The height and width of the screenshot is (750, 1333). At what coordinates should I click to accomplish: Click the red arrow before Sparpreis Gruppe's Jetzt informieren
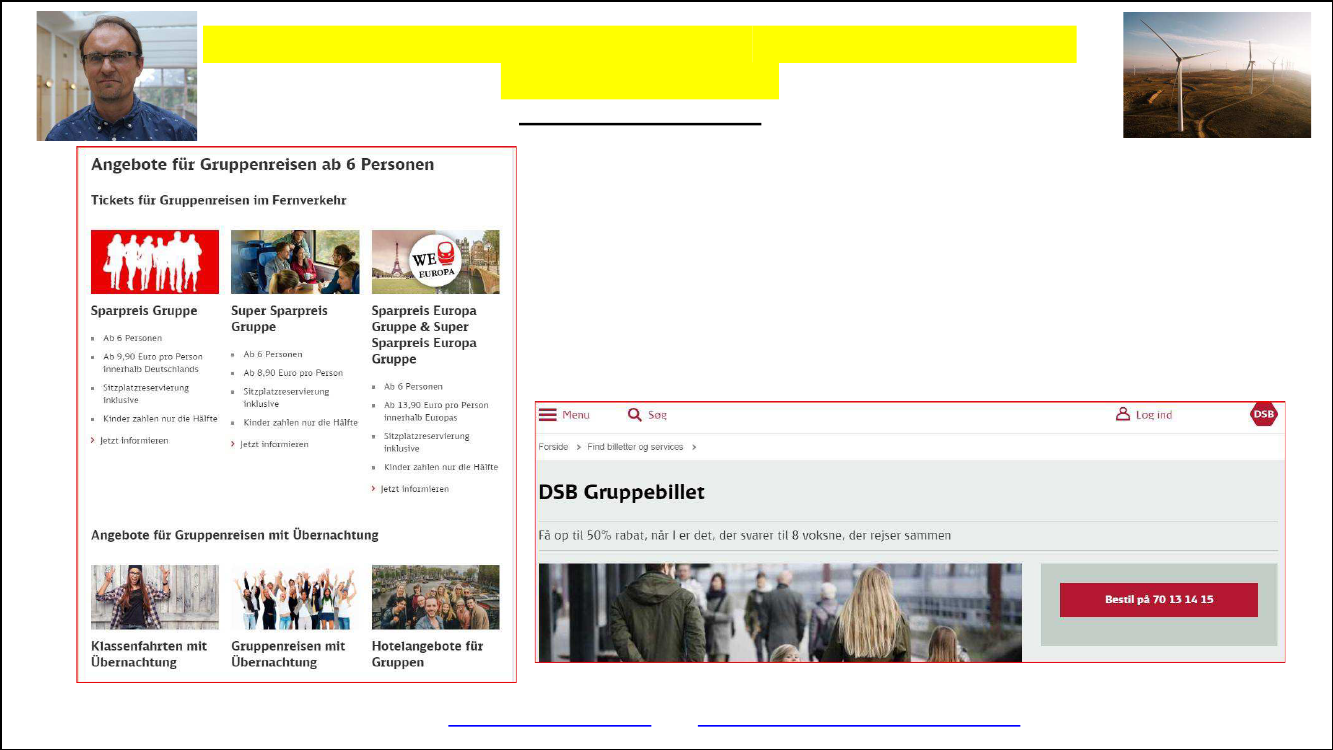click(x=93, y=441)
